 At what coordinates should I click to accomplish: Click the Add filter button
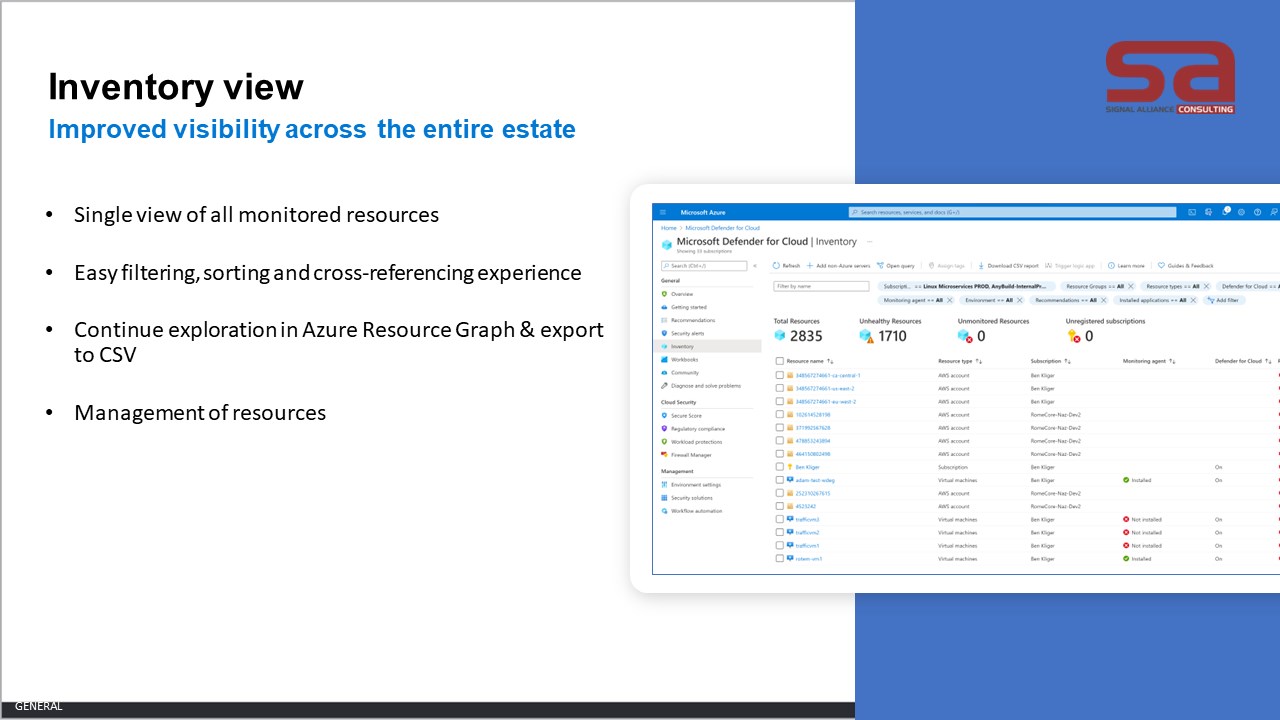click(x=1224, y=300)
